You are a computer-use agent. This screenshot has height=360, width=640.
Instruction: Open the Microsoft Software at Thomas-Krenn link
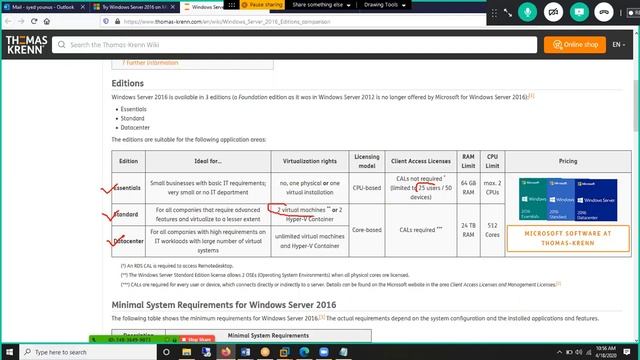click(x=568, y=238)
